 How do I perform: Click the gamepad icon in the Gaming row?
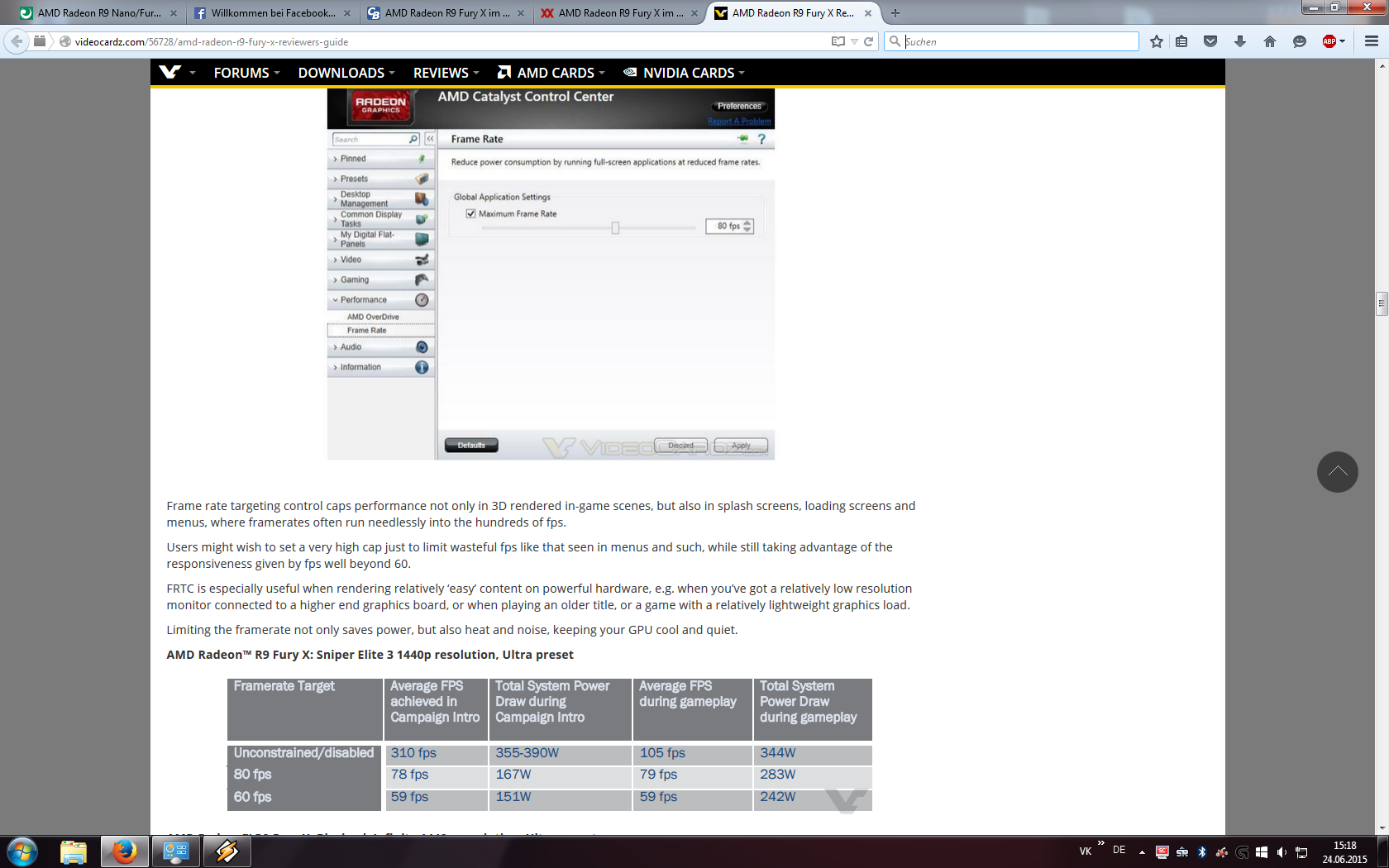[x=422, y=279]
